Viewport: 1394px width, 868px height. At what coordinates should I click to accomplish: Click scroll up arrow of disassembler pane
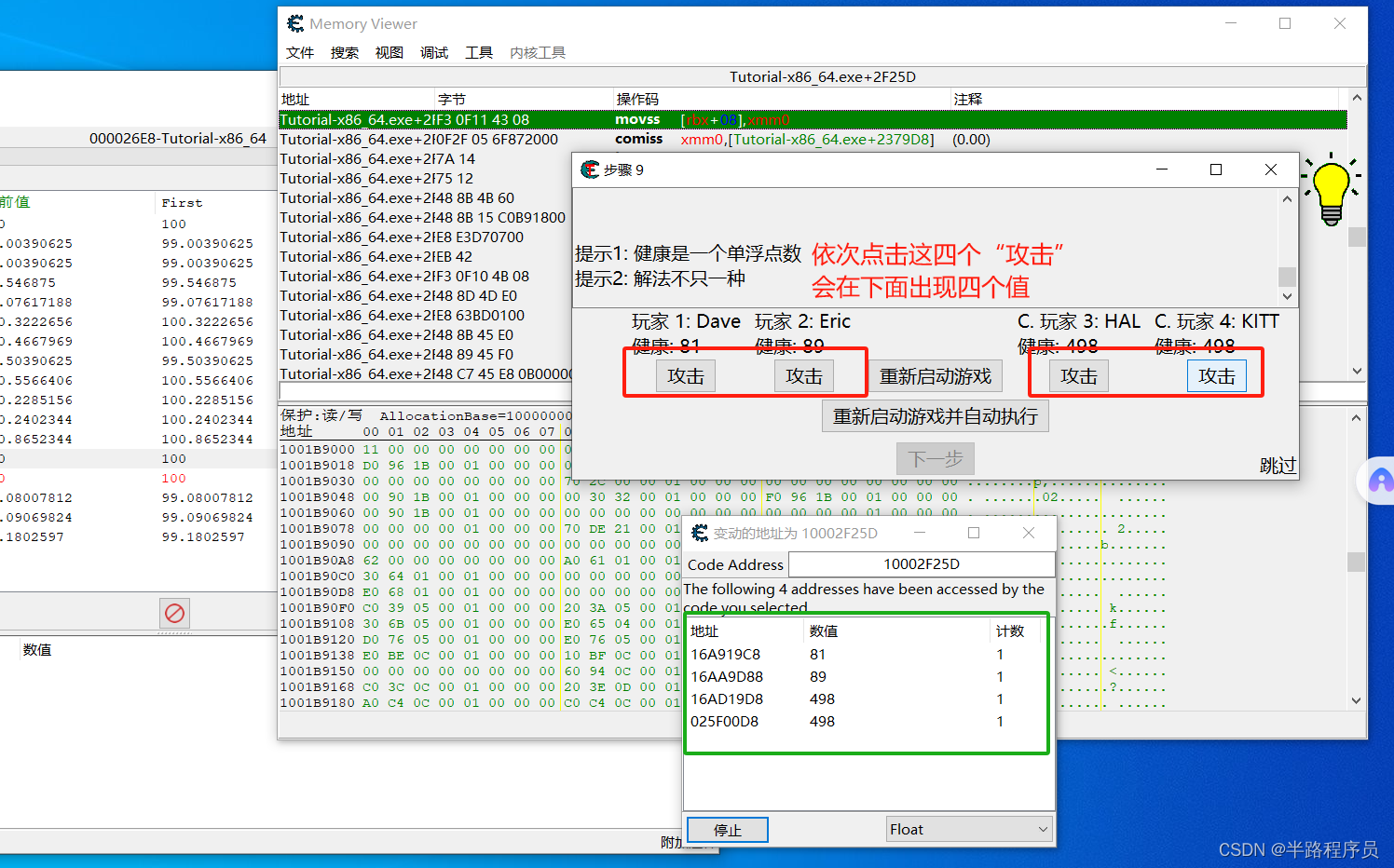1357,98
